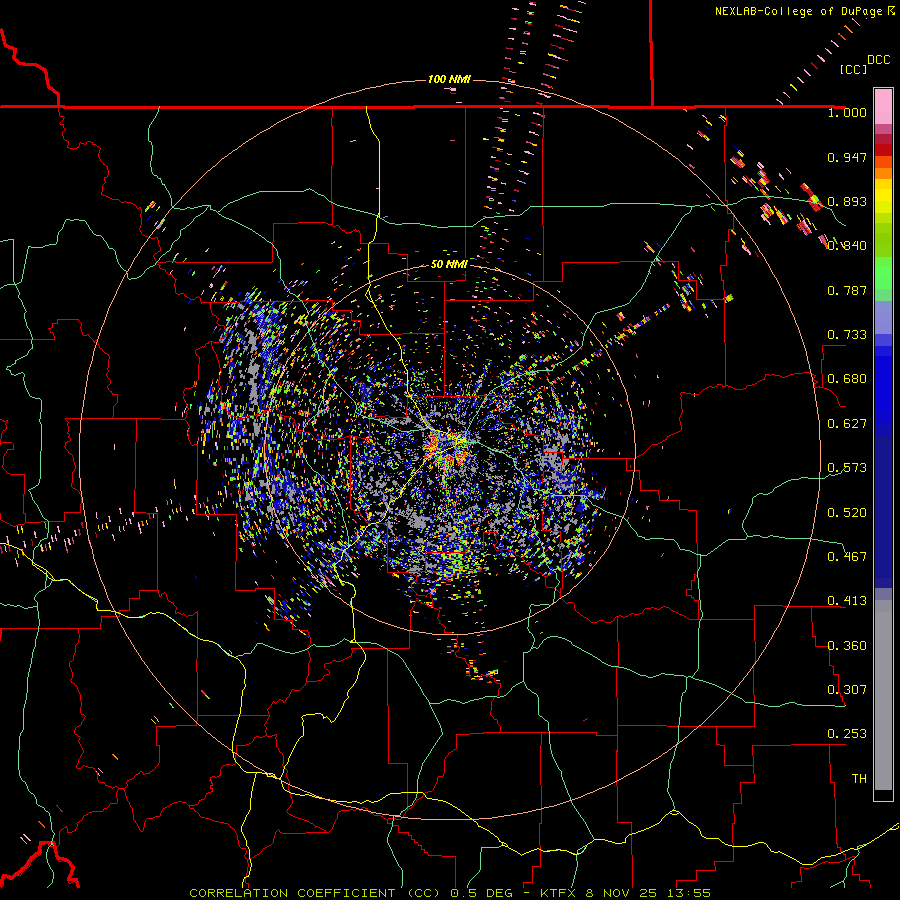Click the TH threshold label
Screen dimensions: 900x900
(859, 779)
